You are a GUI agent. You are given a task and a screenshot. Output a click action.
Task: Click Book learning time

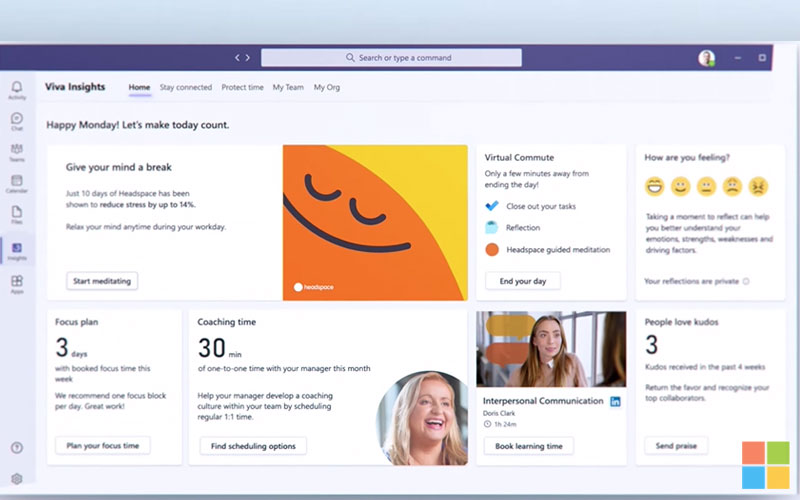(529, 446)
